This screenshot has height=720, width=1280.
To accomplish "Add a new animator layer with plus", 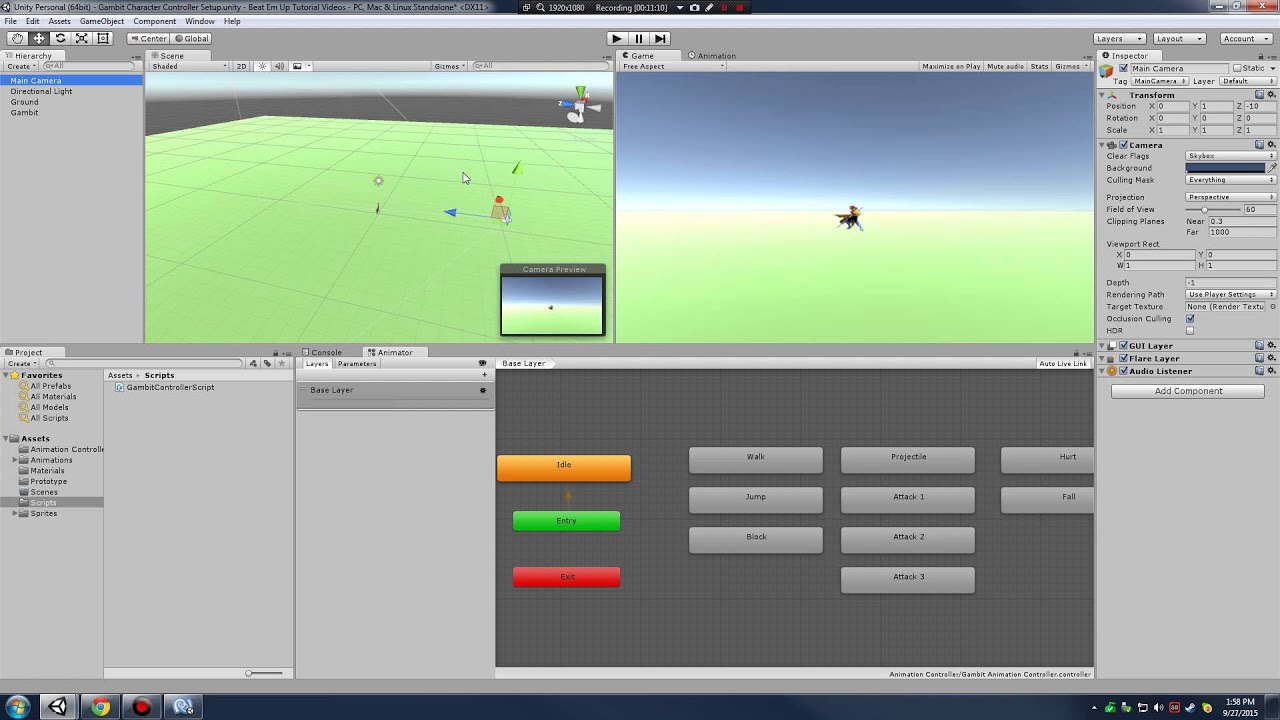I will coord(485,375).
